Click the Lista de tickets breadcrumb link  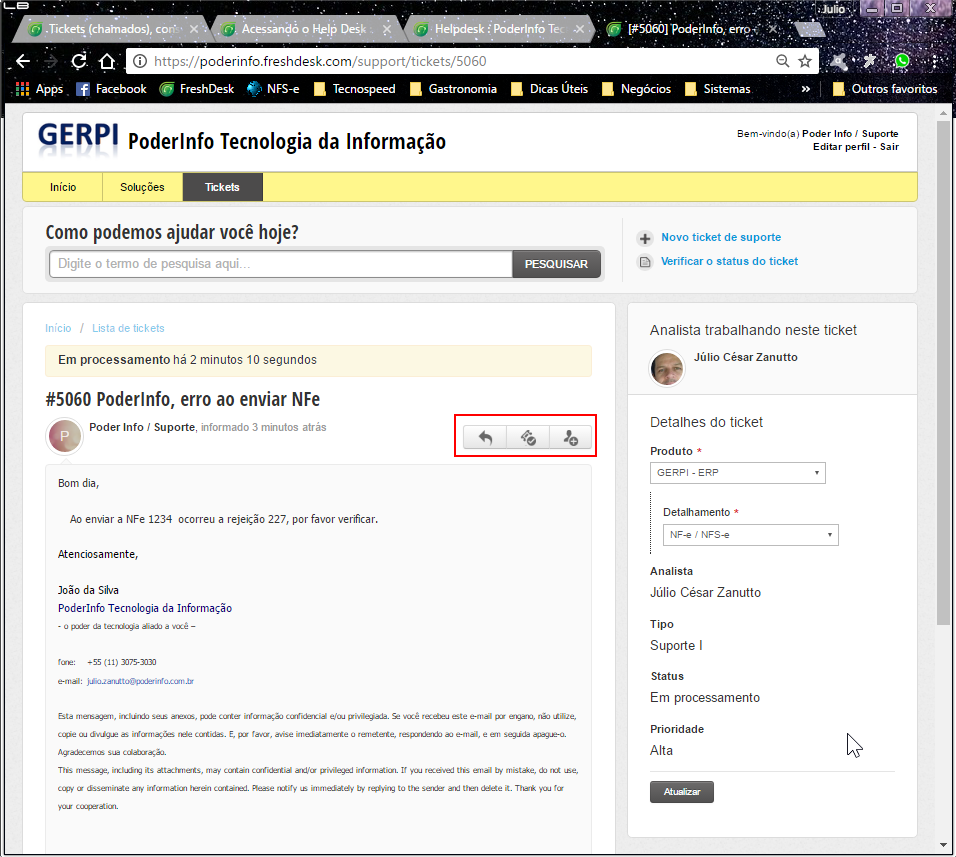128,328
